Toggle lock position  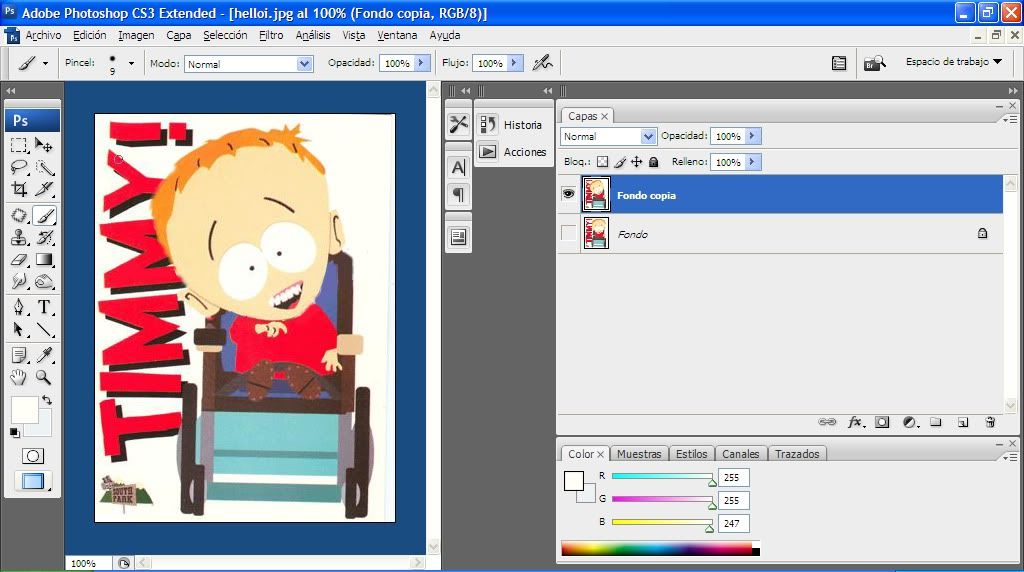[637, 162]
